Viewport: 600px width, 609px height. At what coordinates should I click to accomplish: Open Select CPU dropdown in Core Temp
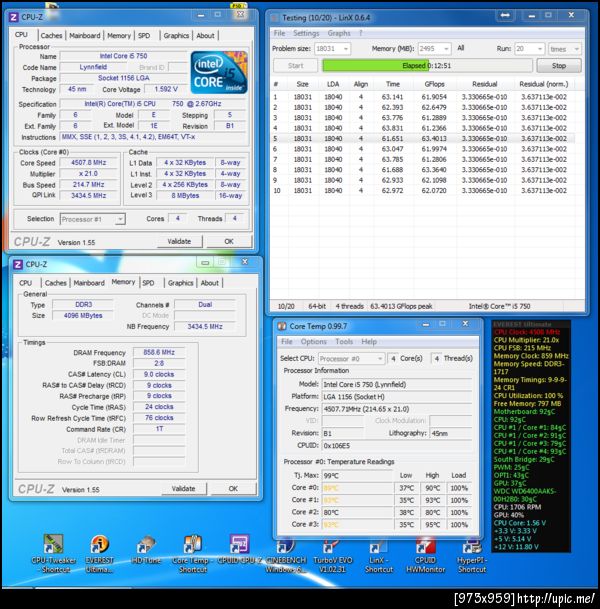click(351, 359)
